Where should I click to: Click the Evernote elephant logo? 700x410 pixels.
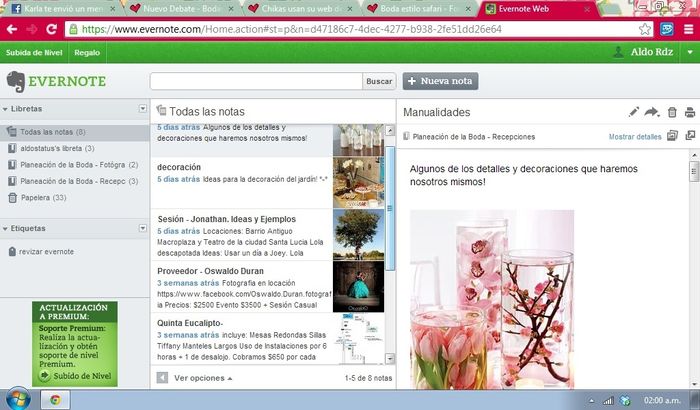pyautogui.click(x=16, y=81)
